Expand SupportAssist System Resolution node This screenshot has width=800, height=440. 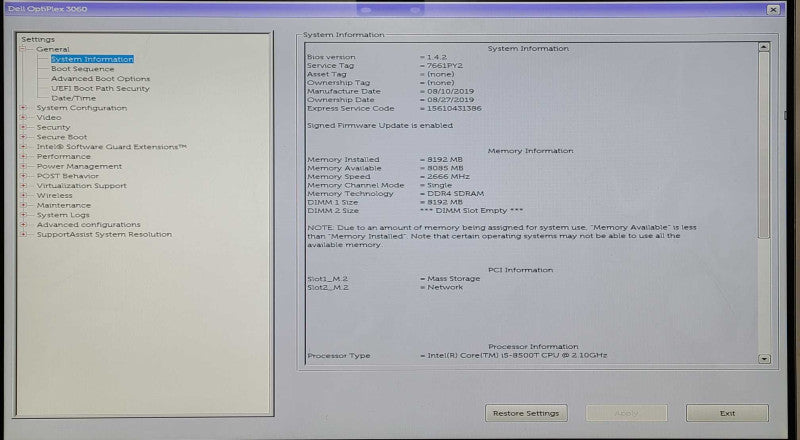click(23, 234)
